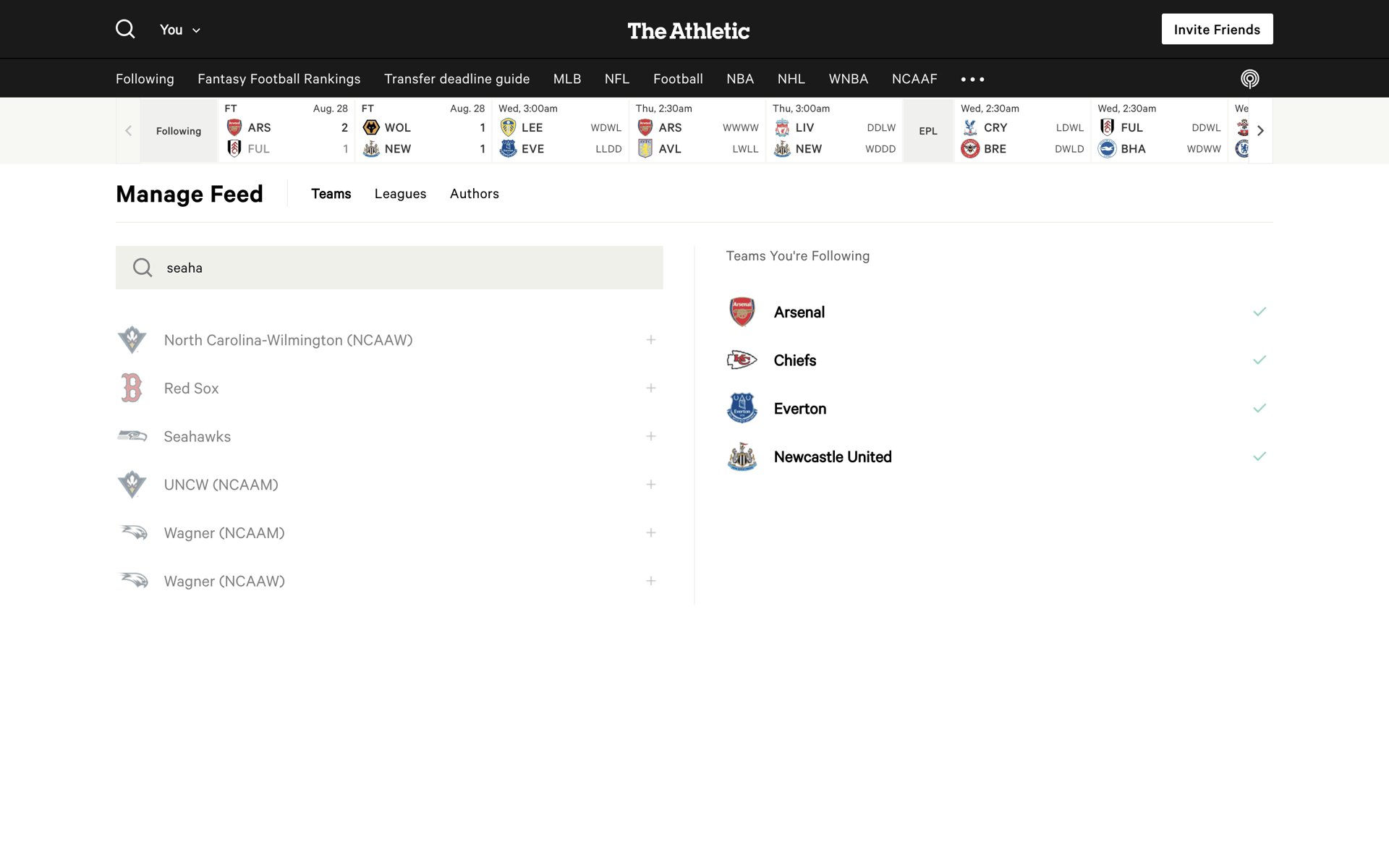Select MLB in navigation bar
The height and width of the screenshot is (868, 1389).
(x=566, y=78)
